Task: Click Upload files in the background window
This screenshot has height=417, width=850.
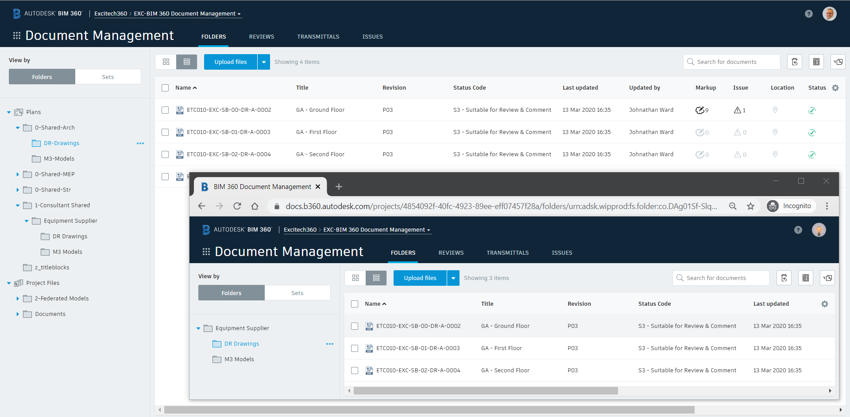Action: tap(230, 62)
